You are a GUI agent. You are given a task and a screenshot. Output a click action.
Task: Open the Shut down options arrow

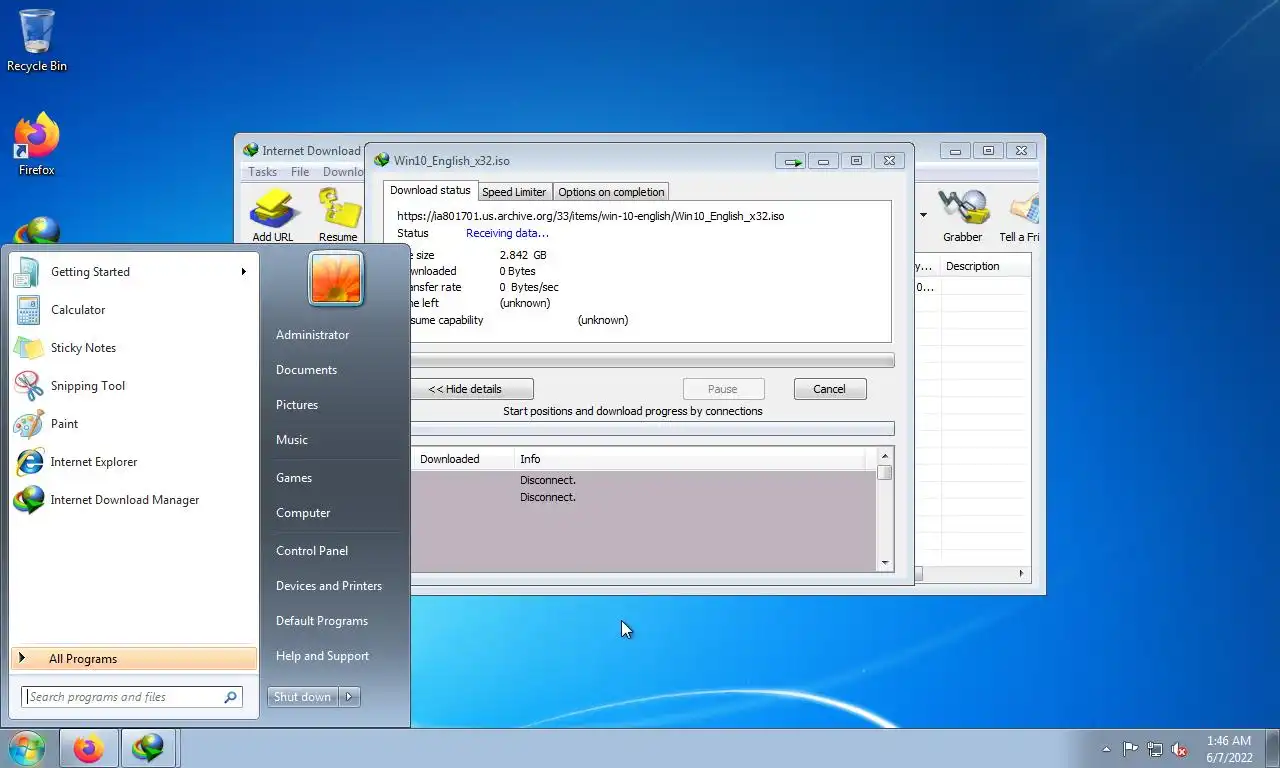point(349,697)
